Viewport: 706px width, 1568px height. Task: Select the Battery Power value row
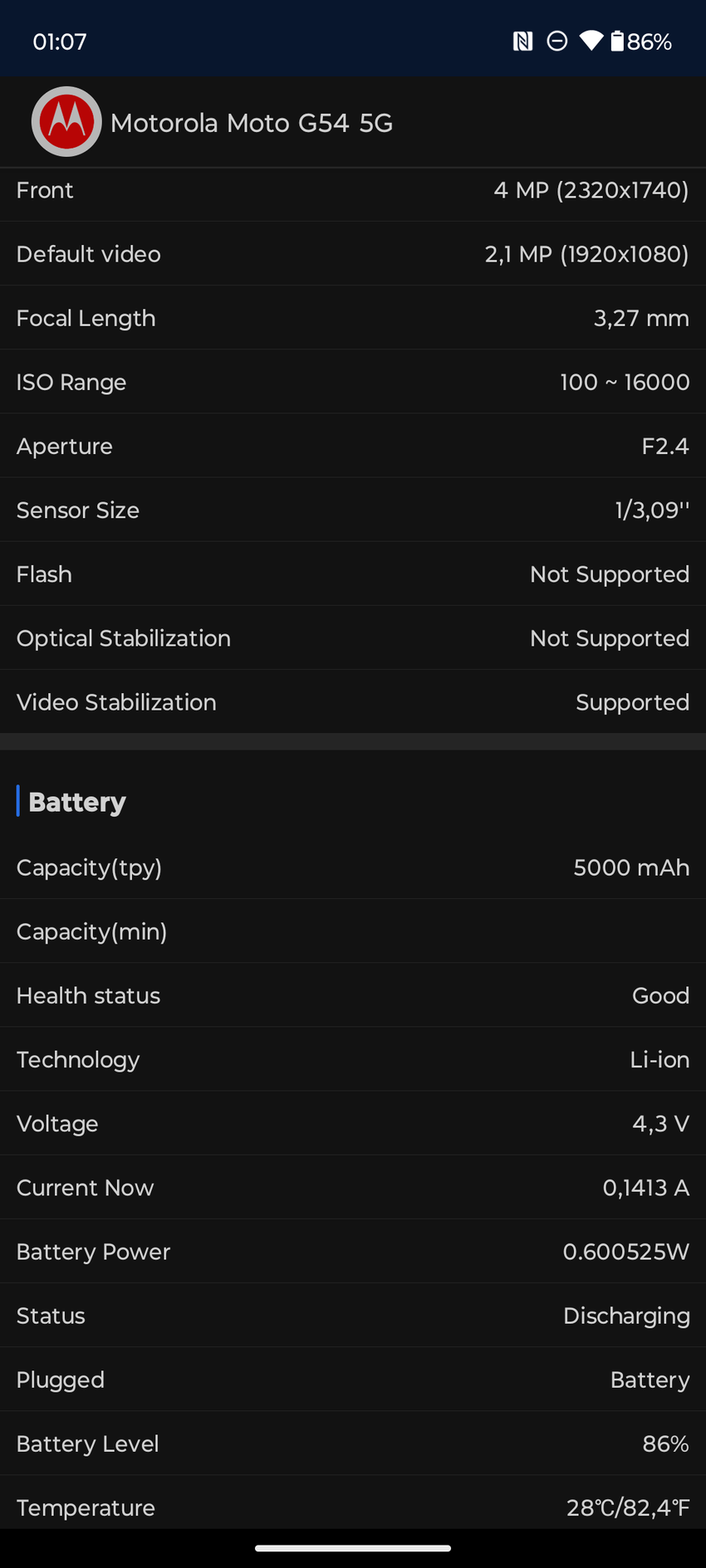pyautogui.click(x=353, y=1252)
